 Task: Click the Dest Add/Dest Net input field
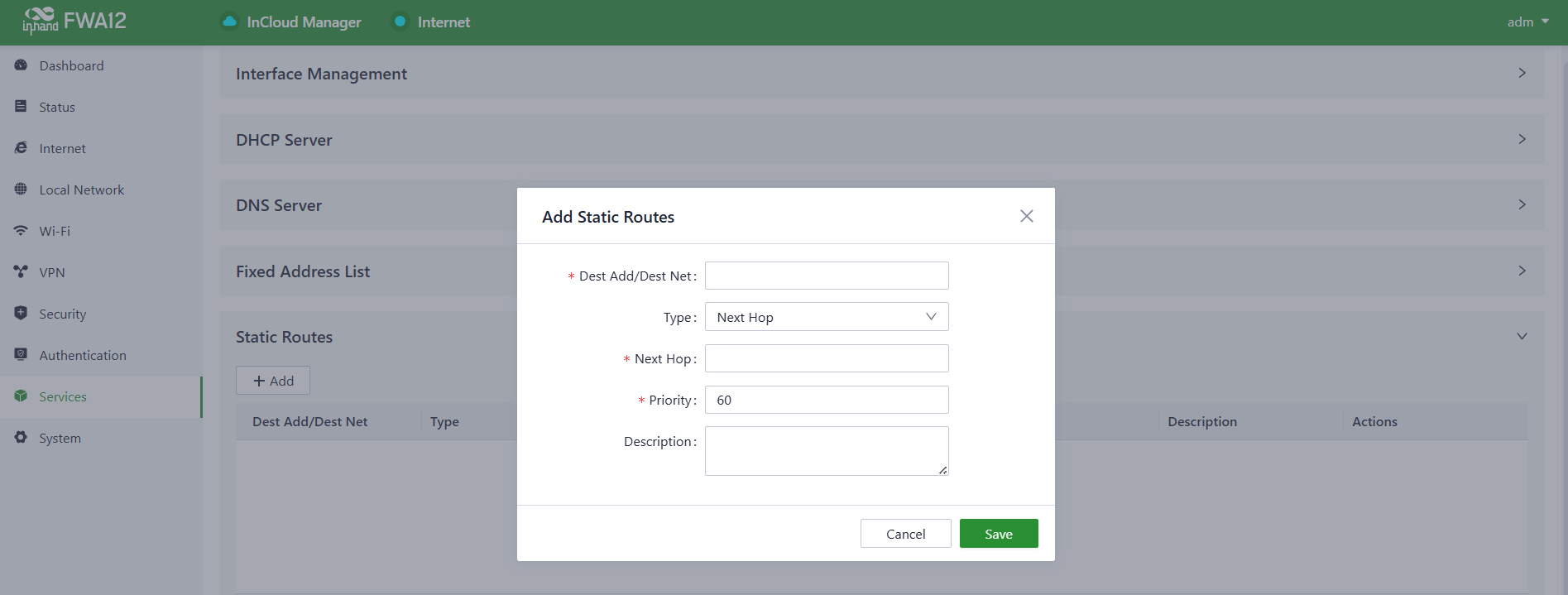pyautogui.click(x=826, y=276)
